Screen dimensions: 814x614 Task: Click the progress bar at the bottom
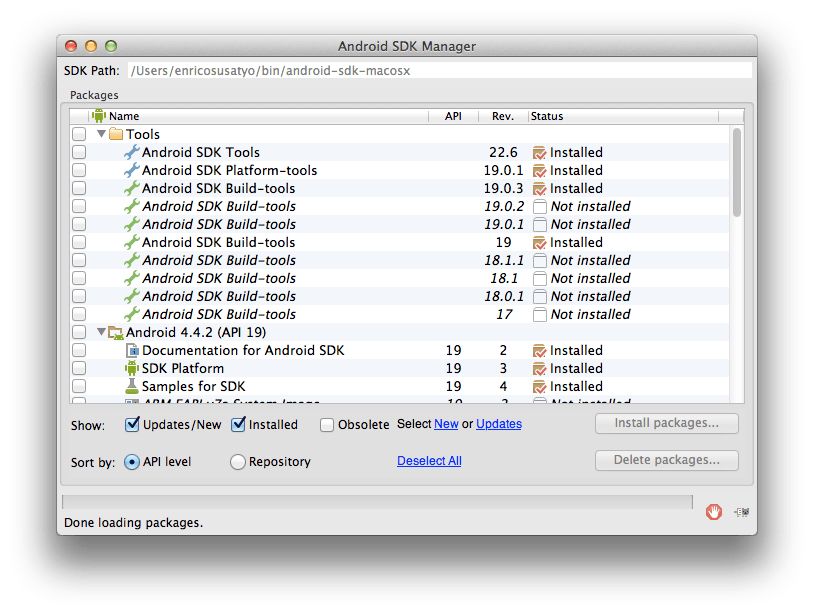(377, 502)
